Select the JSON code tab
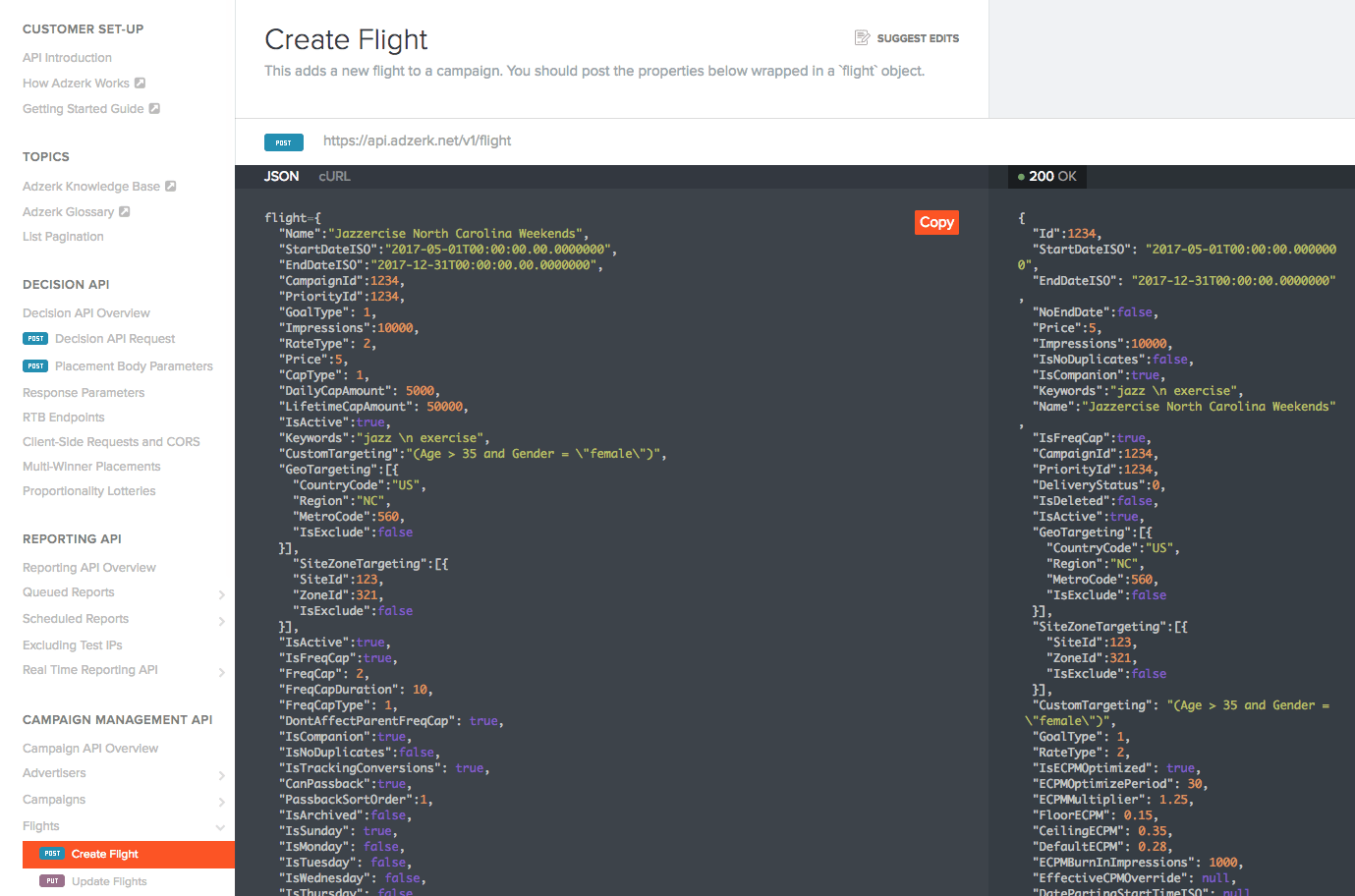Viewport: 1355px width, 896px height. coord(281,177)
